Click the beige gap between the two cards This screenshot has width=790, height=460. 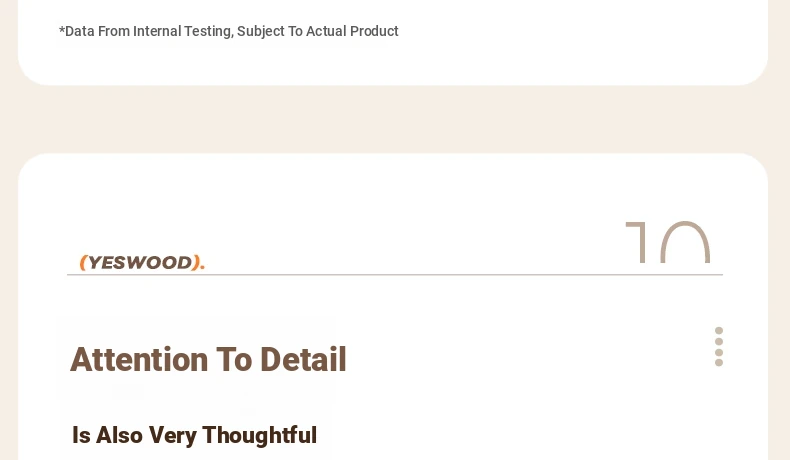[x=393, y=119]
